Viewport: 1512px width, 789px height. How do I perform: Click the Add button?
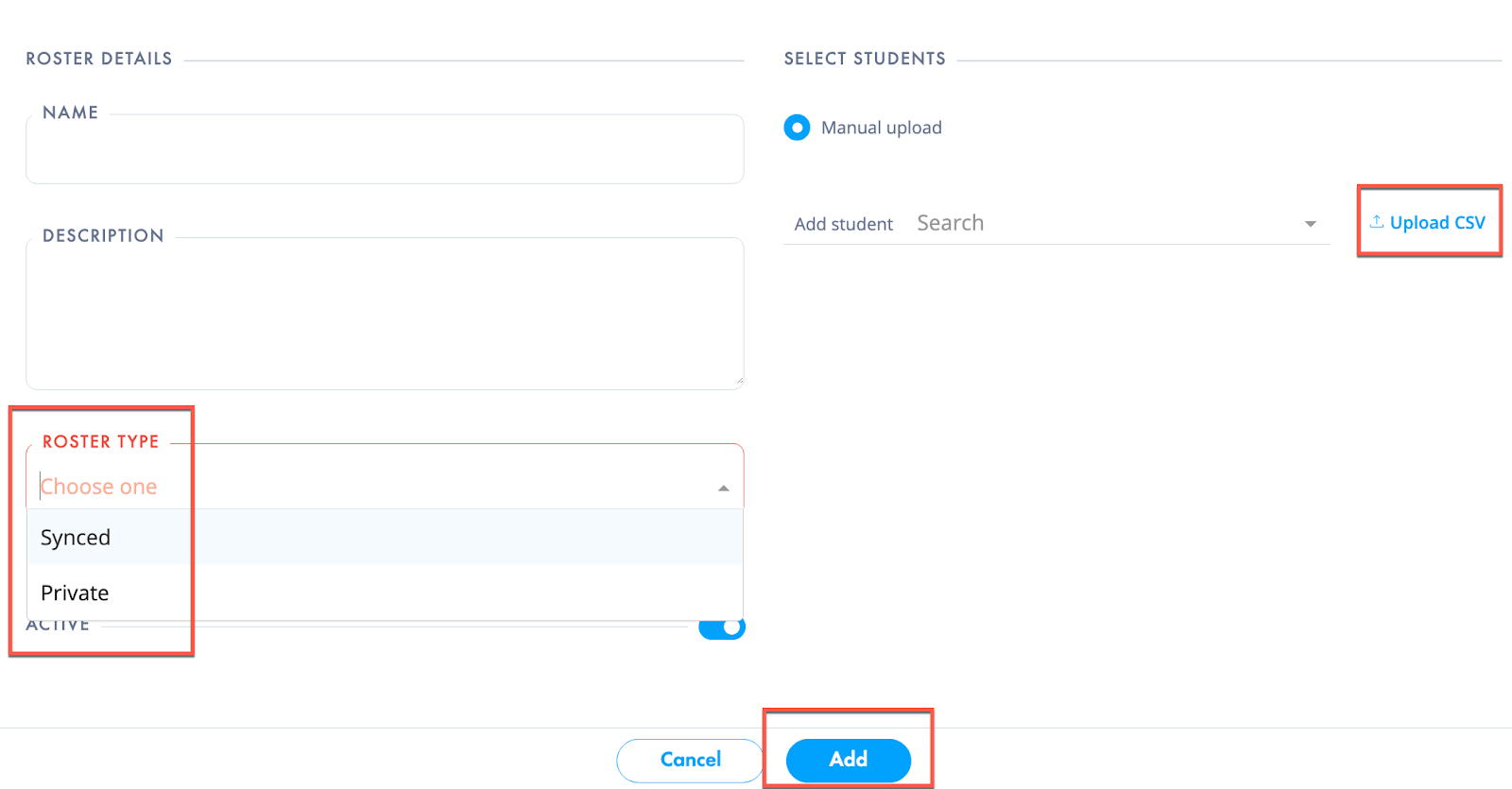point(848,760)
